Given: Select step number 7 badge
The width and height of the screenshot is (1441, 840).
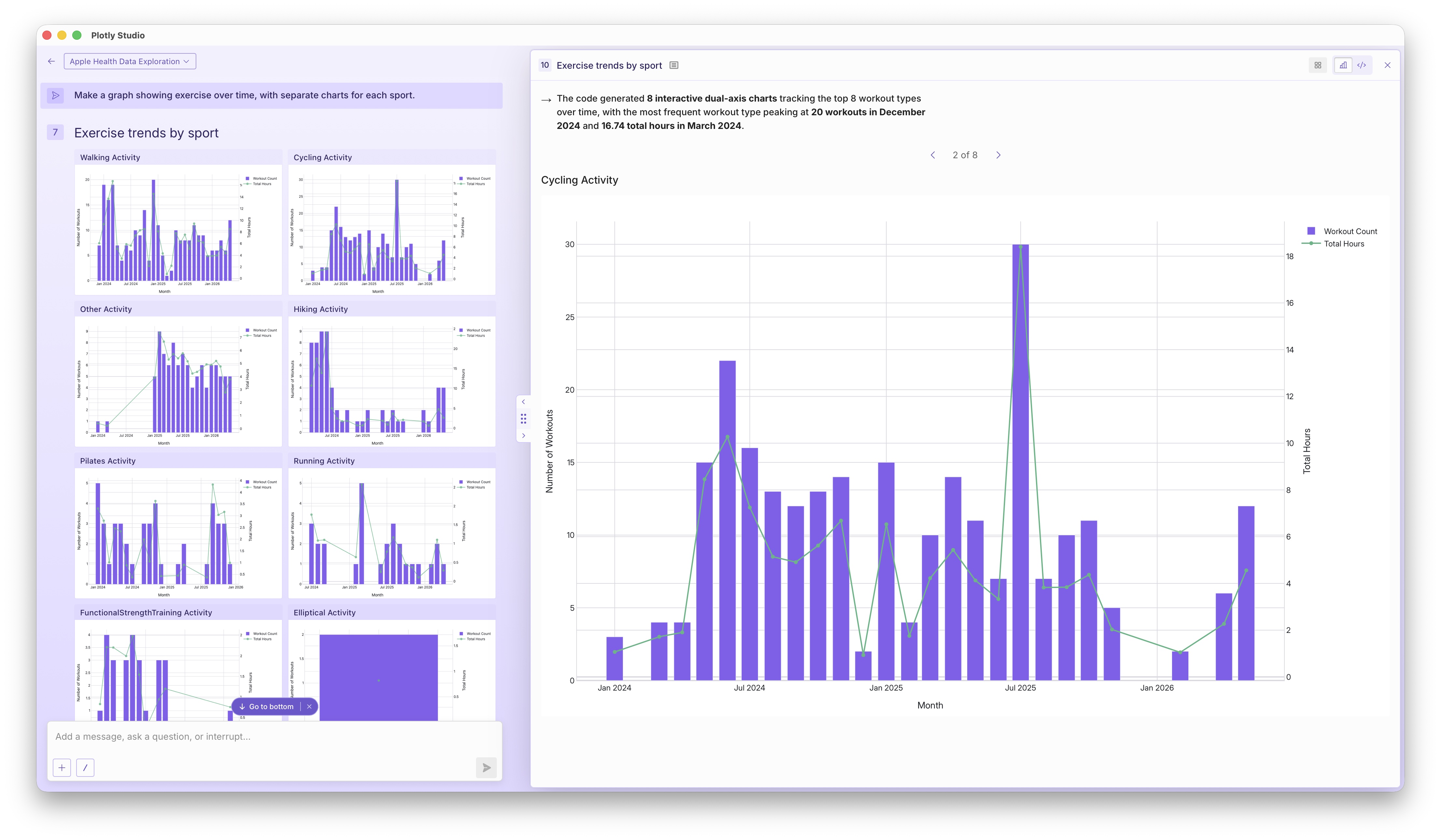Looking at the screenshot, I should 55,133.
